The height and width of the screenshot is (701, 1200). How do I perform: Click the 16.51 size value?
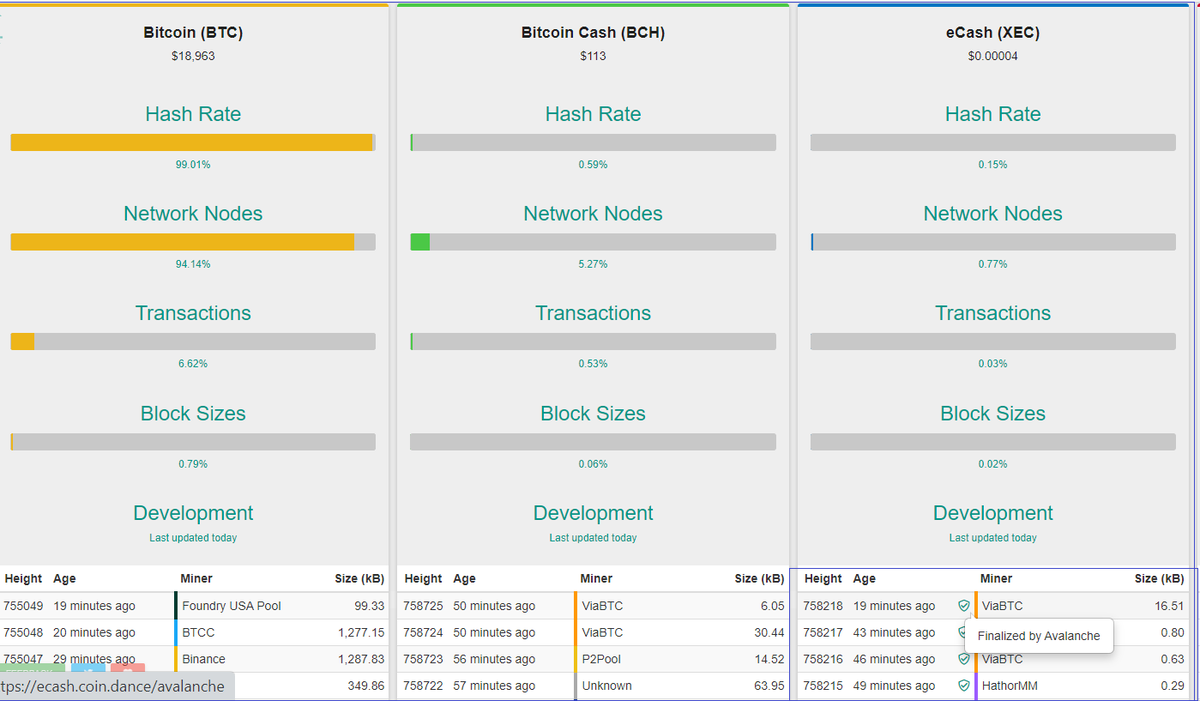click(1169, 606)
